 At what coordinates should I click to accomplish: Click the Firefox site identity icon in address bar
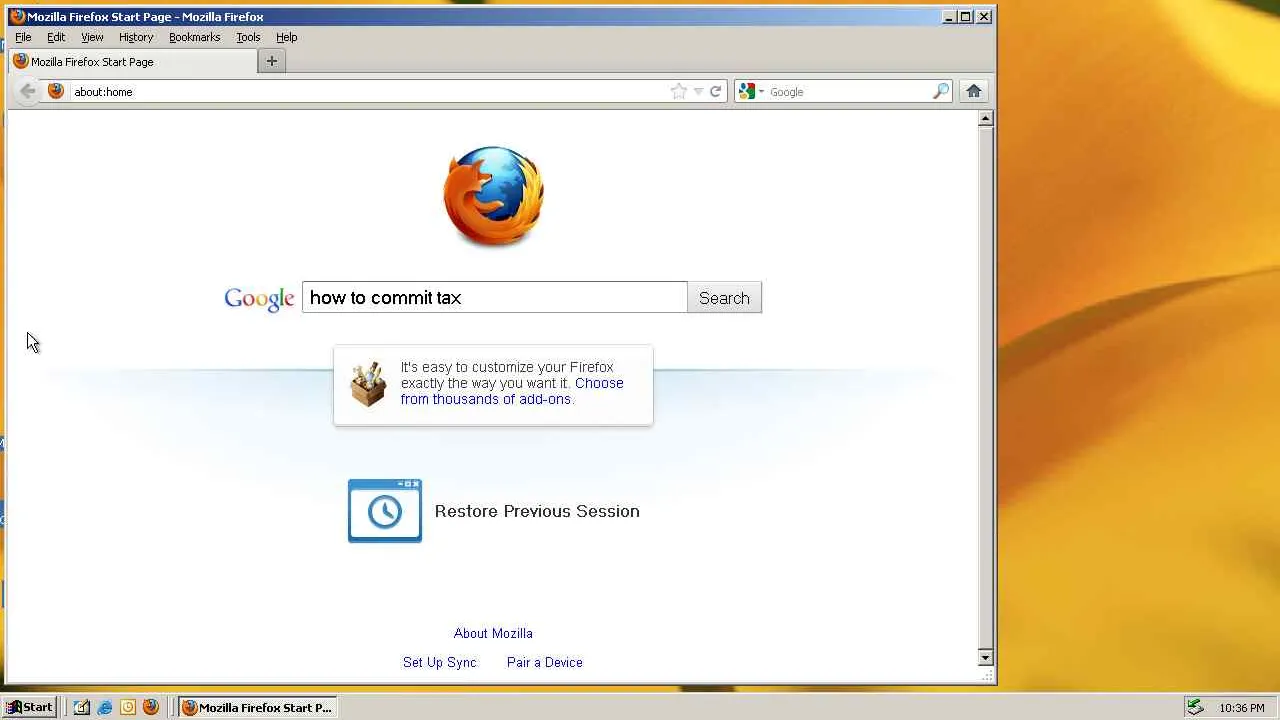tap(56, 91)
